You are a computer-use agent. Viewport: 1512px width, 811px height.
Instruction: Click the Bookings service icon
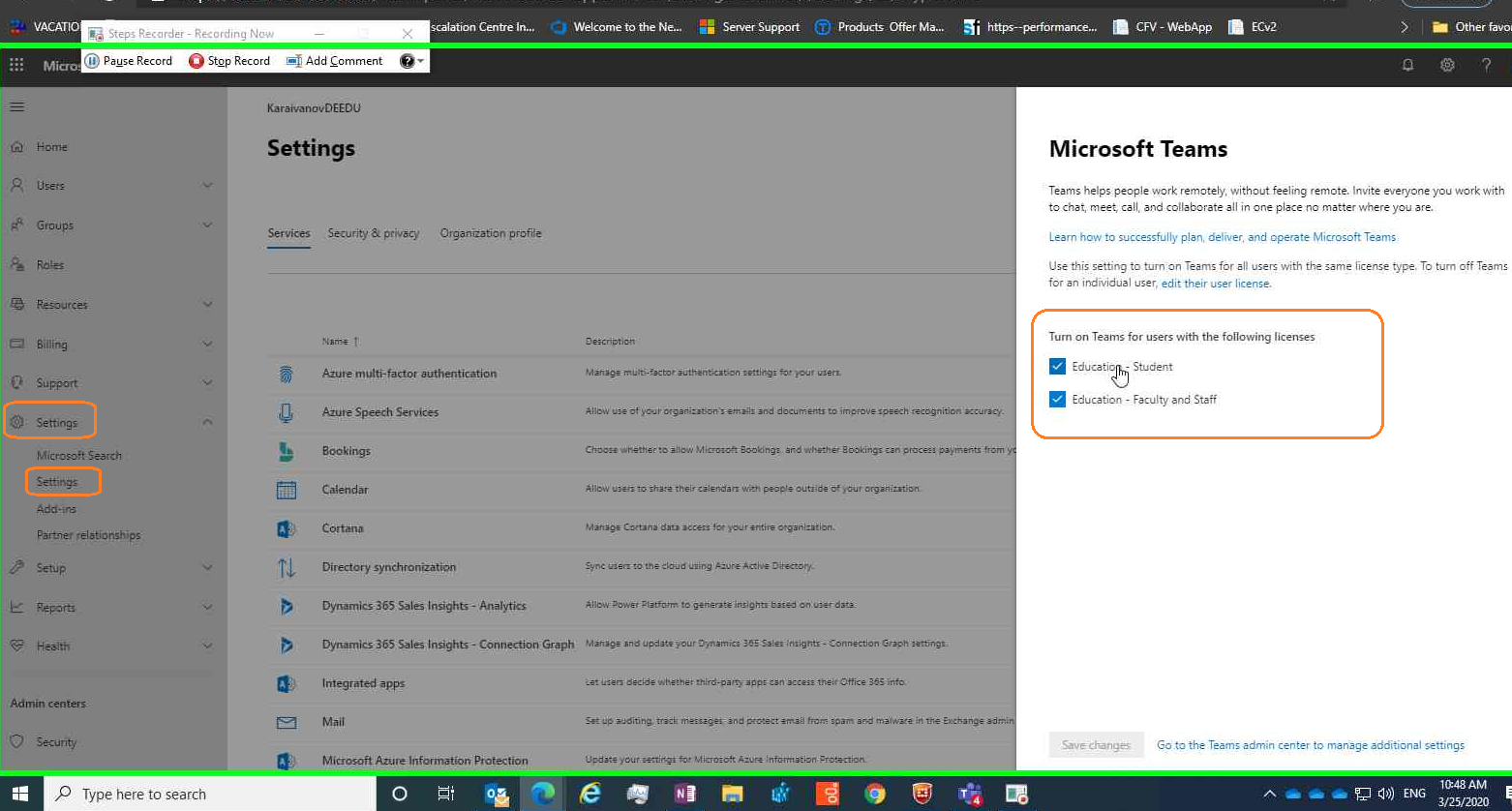tap(286, 451)
